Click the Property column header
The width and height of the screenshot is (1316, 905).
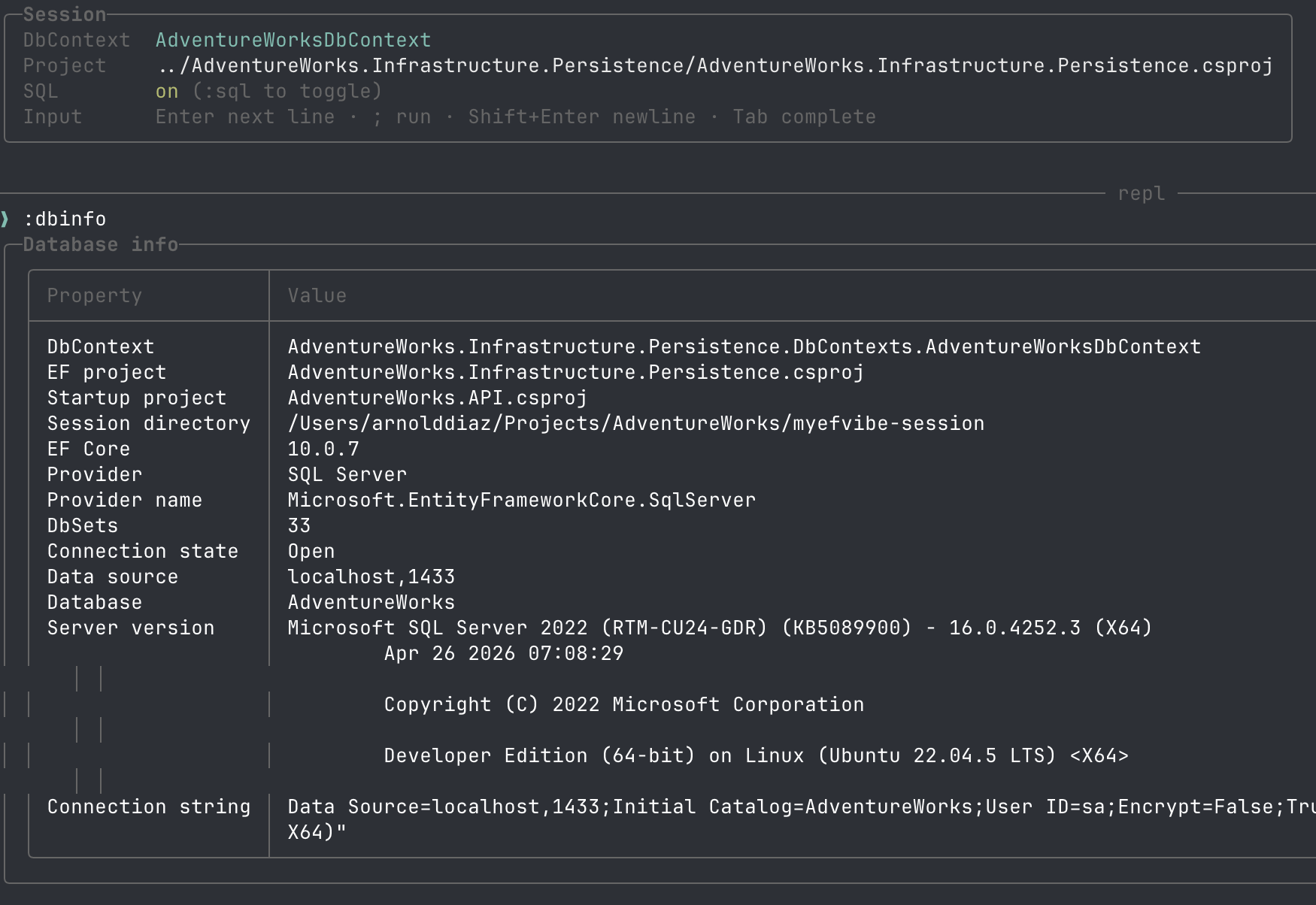[95, 295]
